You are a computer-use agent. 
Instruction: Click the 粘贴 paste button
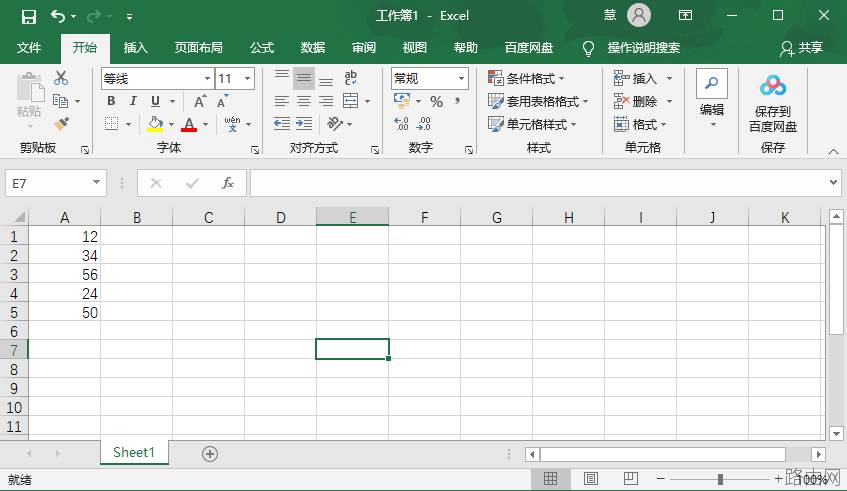coord(29,100)
